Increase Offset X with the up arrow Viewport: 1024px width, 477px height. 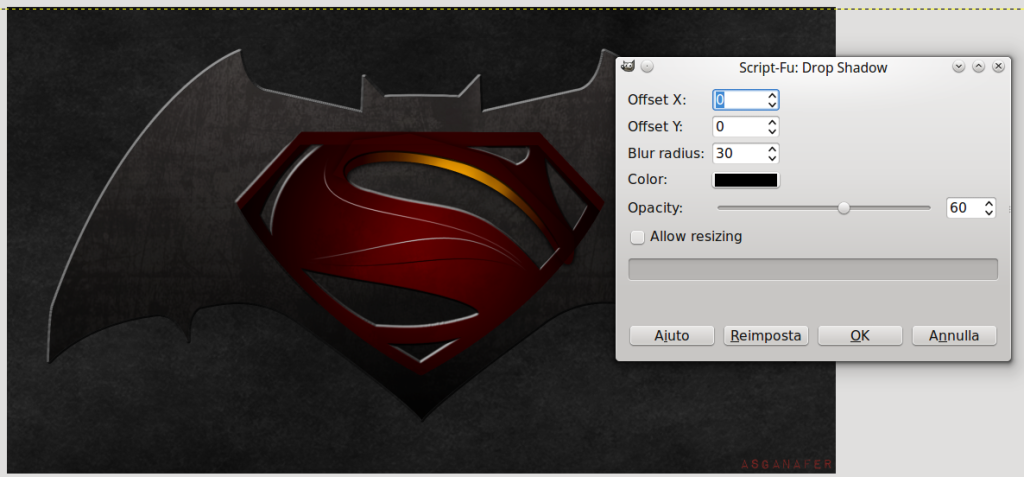point(773,95)
